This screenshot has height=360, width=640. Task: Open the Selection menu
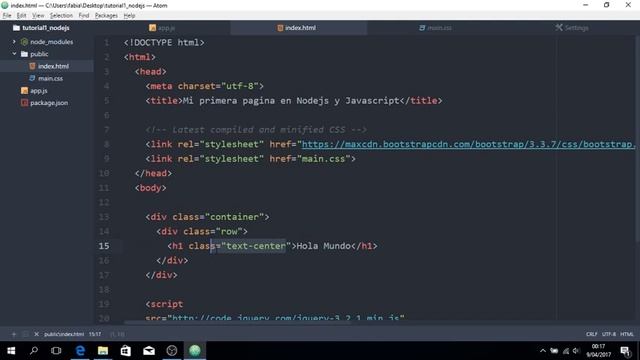[x=61, y=16]
